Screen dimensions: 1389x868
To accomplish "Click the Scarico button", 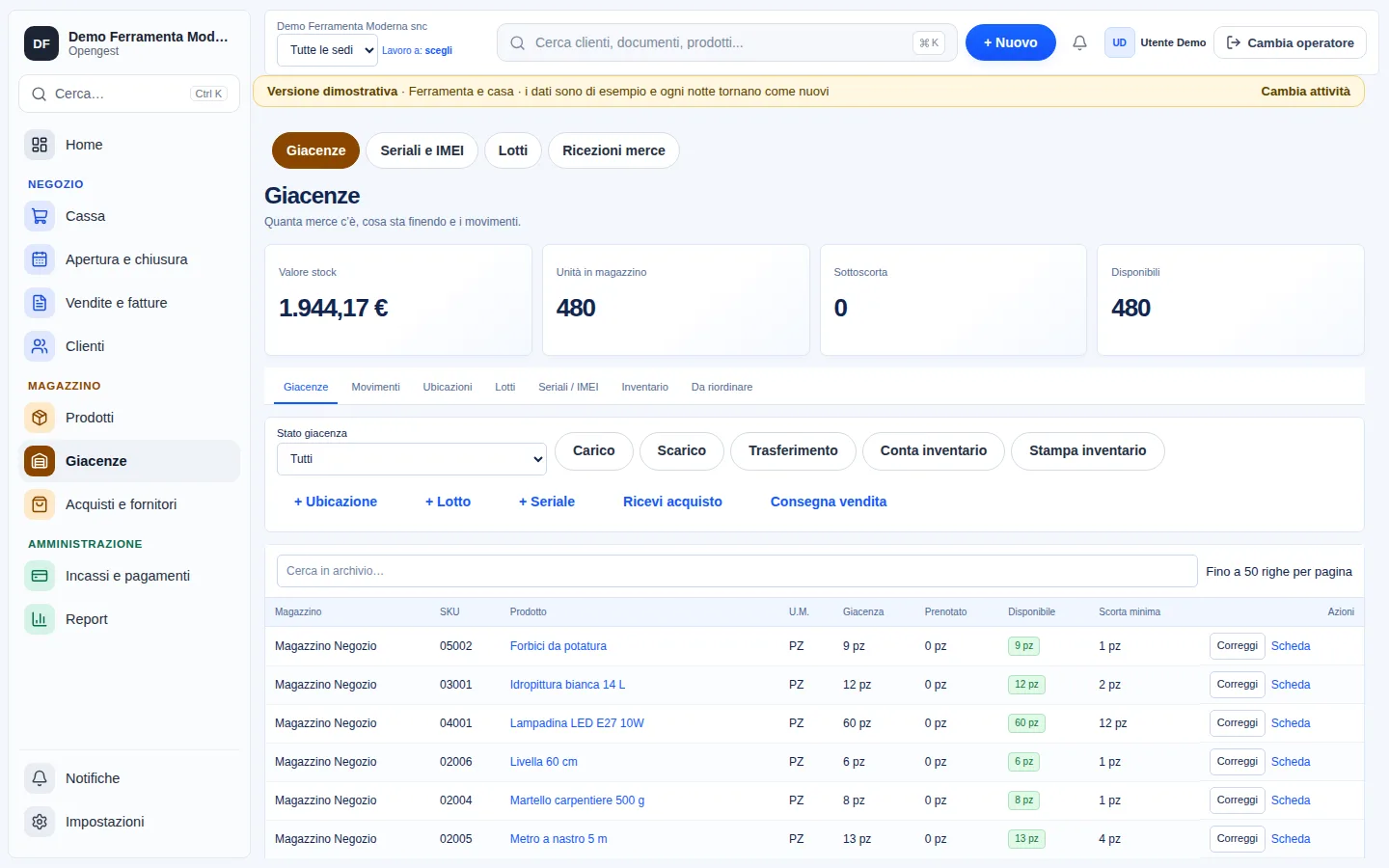I will tap(682, 450).
